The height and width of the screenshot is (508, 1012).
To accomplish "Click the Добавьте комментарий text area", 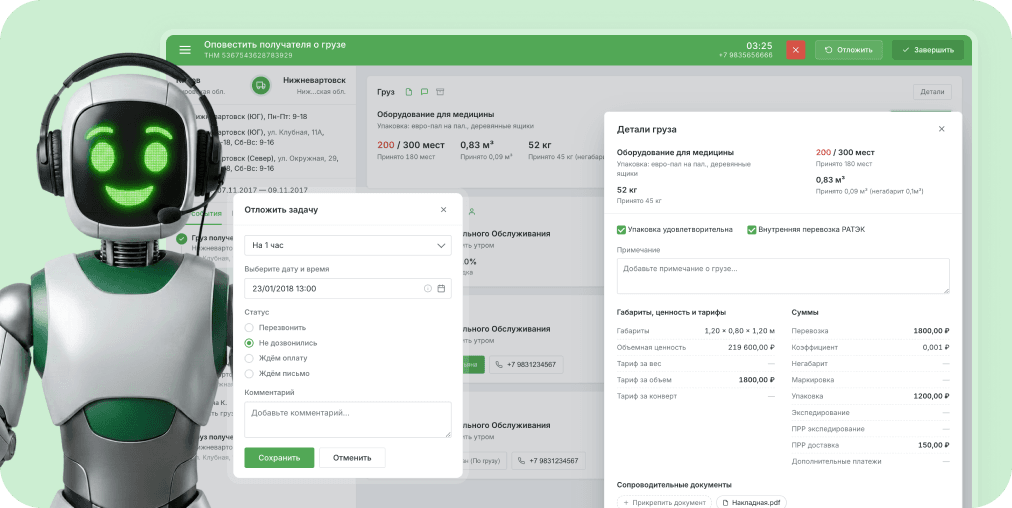I will 348,420.
